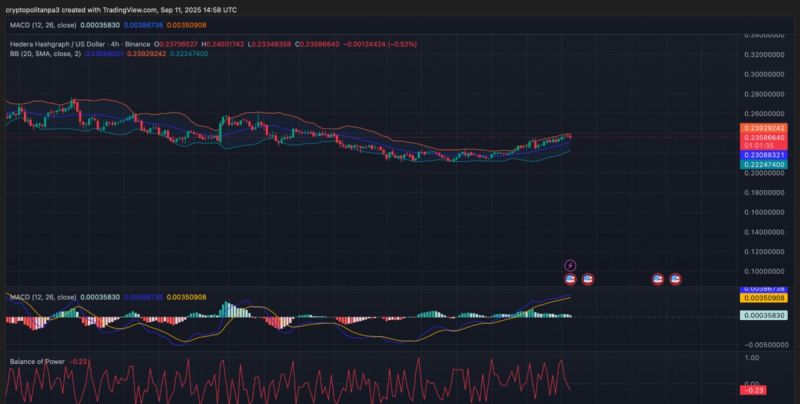Image resolution: width=800 pixels, height=404 pixels.
Task: Click the 0.16000000 price axis label
Action: pyautogui.click(x=764, y=212)
